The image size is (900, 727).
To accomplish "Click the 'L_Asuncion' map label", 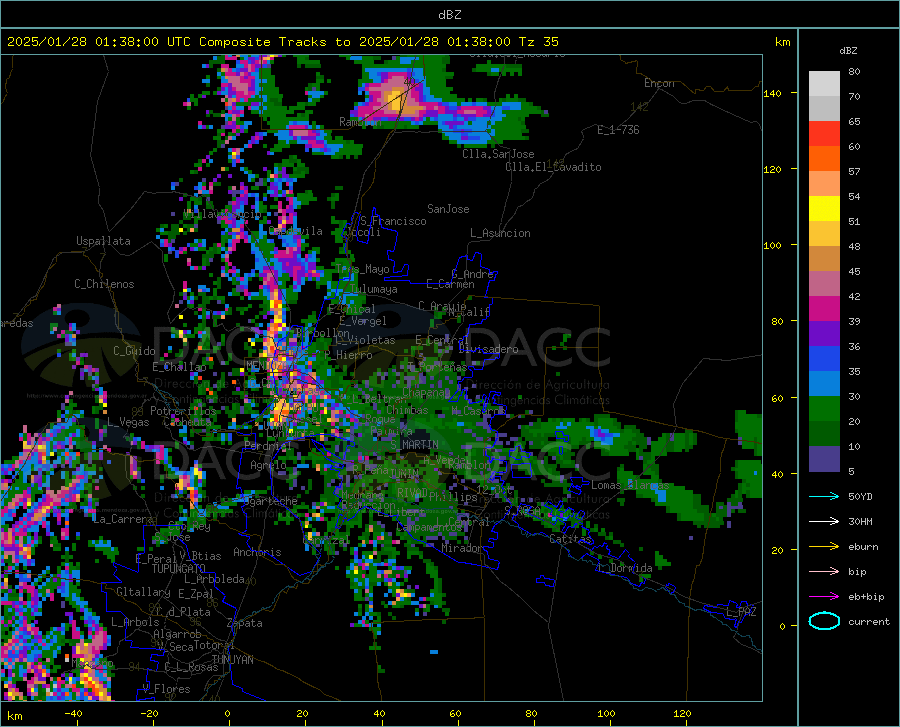I will tap(500, 233).
